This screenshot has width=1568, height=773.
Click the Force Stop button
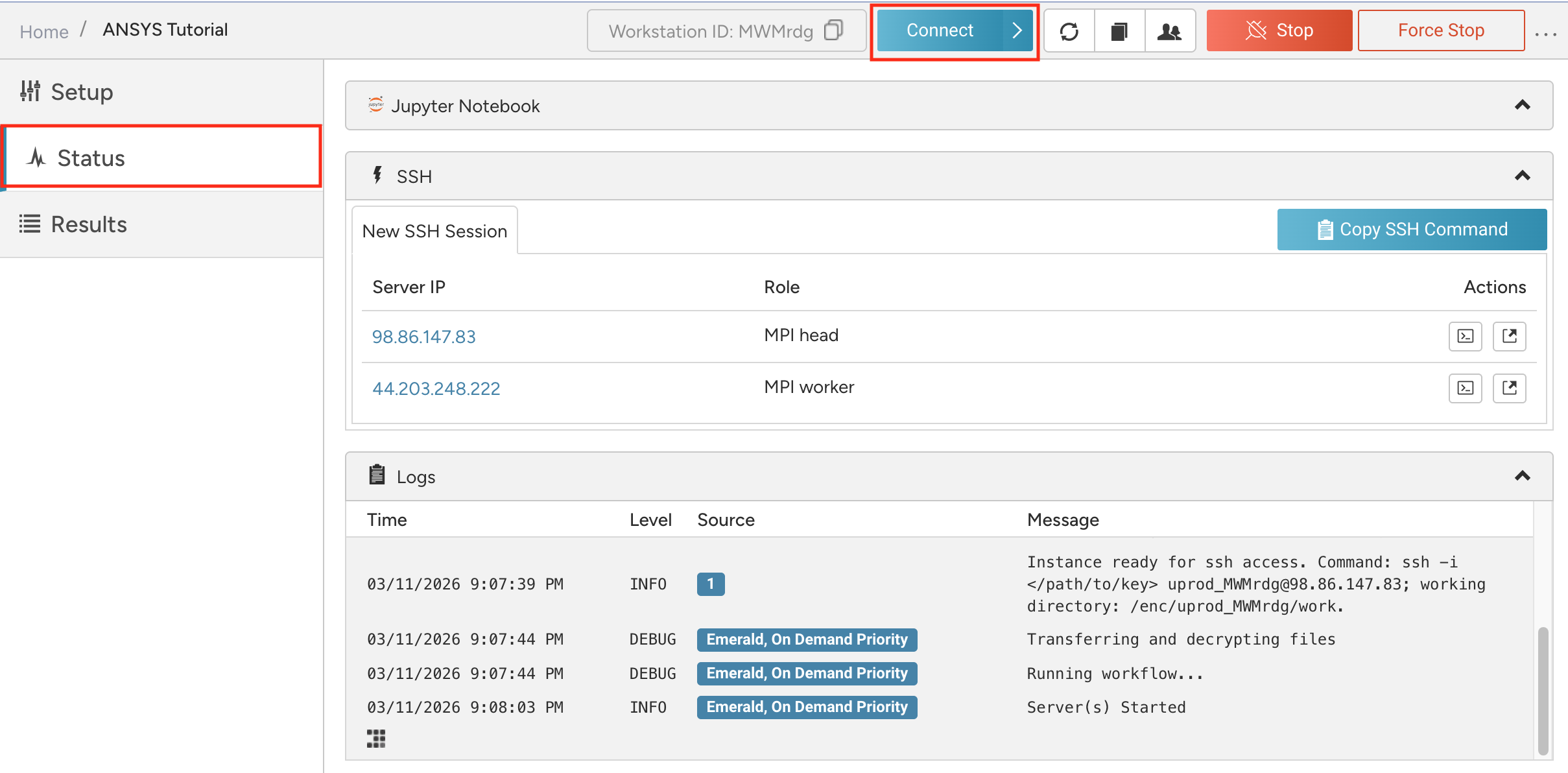(x=1441, y=30)
